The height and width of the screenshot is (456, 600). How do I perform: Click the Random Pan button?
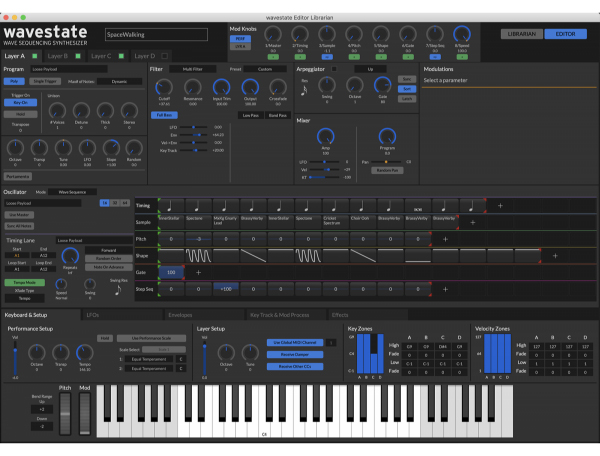pos(387,170)
